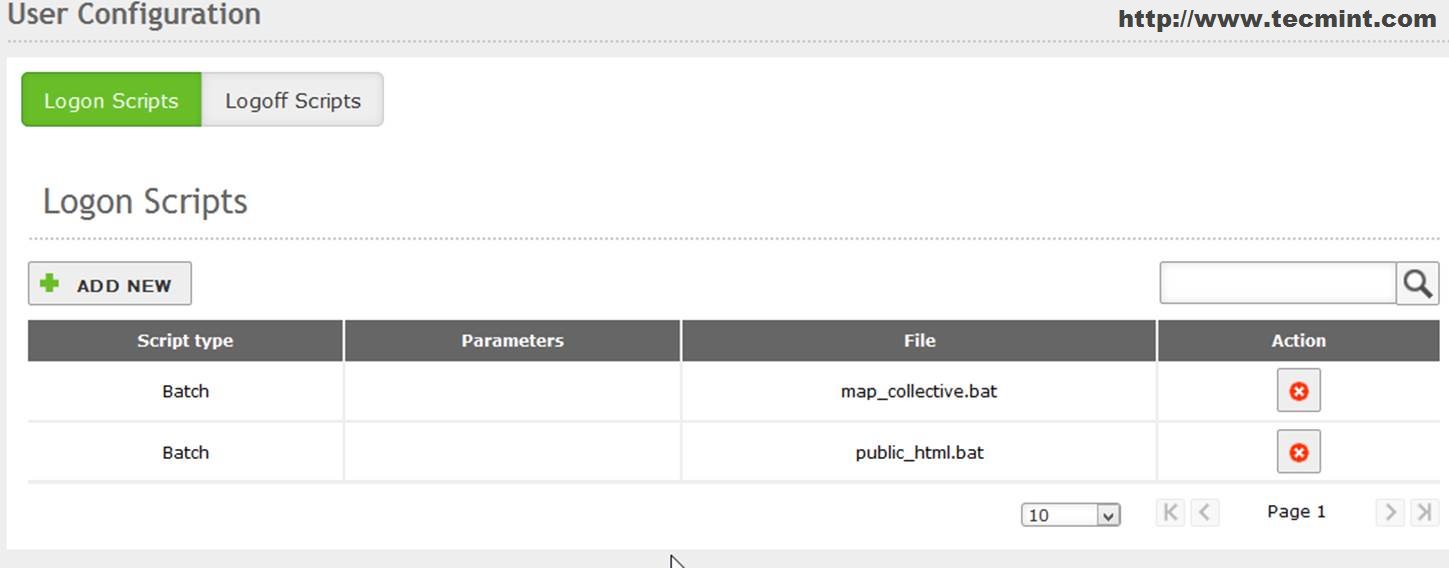Switch to the Logon Scripts tab
The width and height of the screenshot is (1449, 568).
[111, 100]
